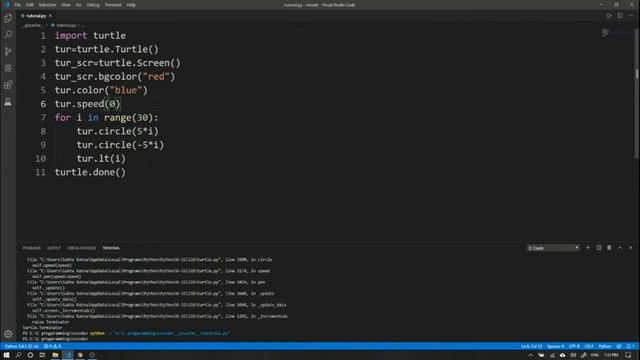
Task: Open the Edit menu
Action: 29,5
